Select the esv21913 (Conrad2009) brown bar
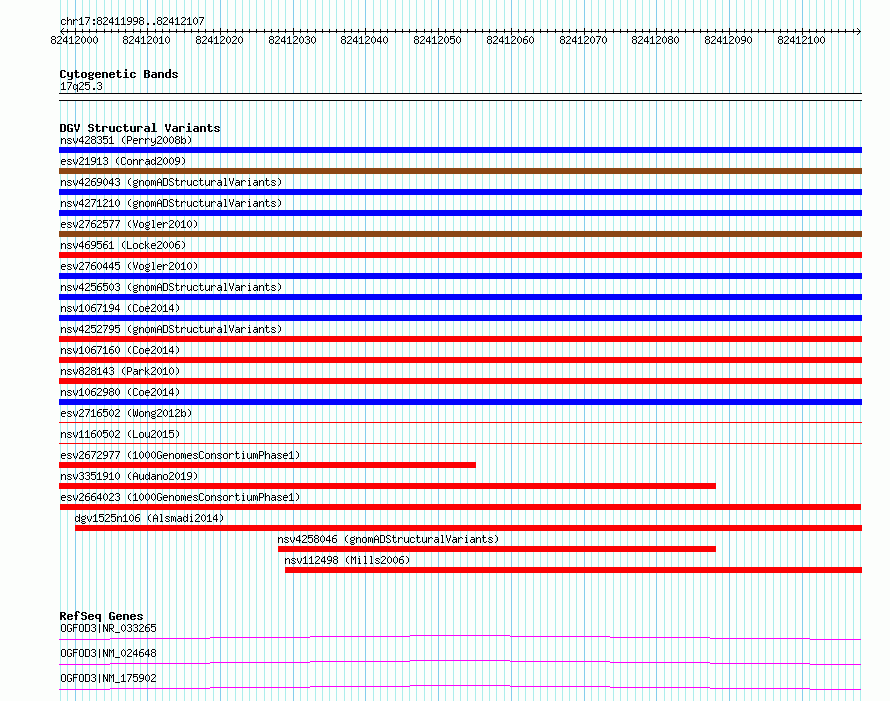 coord(460,171)
